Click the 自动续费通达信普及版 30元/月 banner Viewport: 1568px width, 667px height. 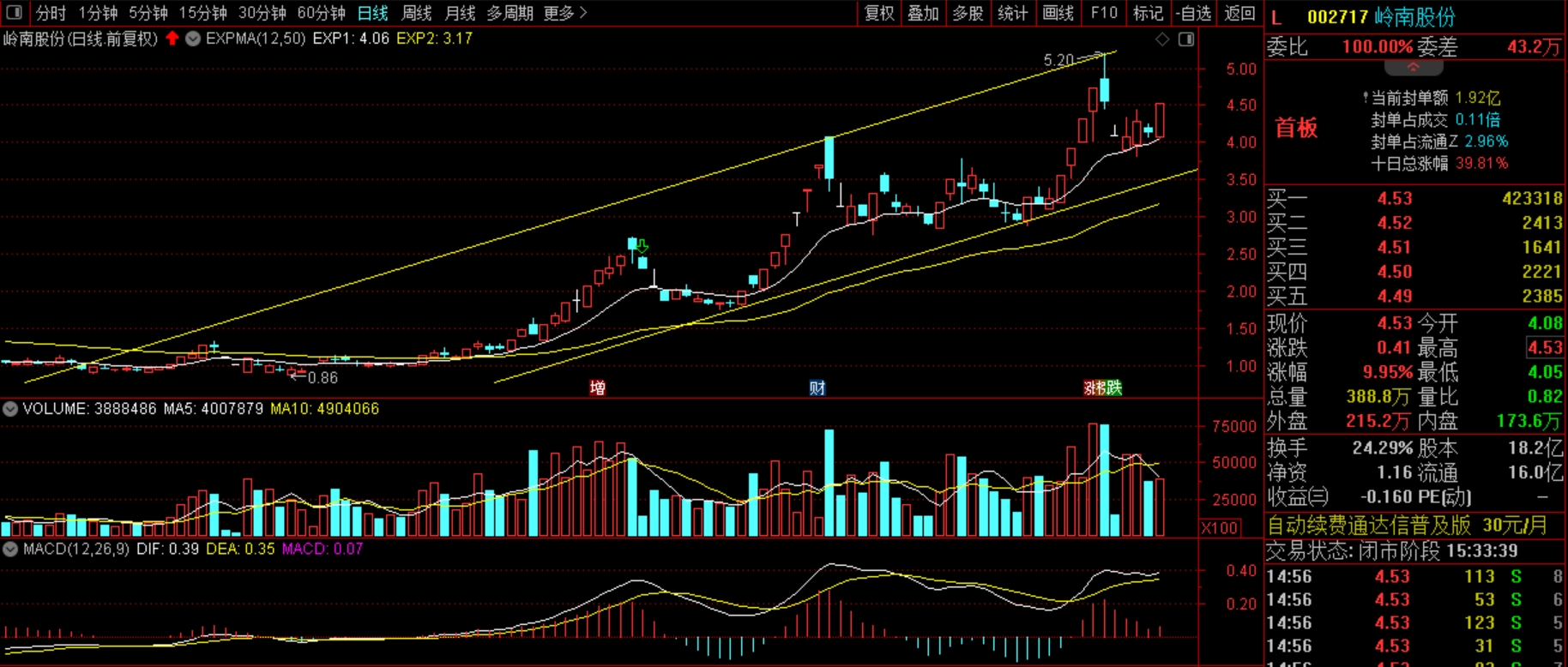(x=1408, y=525)
